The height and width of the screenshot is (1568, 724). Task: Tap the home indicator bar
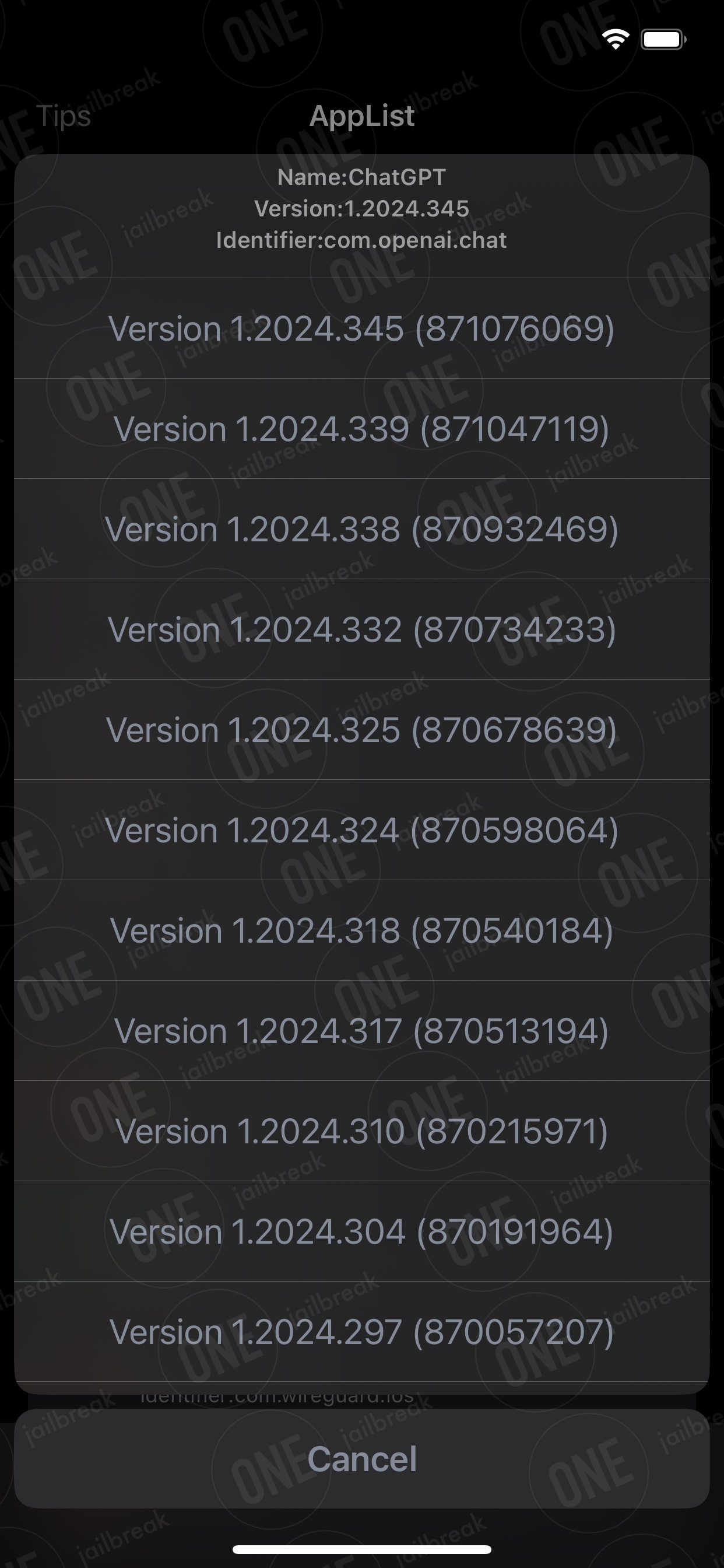[x=362, y=1549]
